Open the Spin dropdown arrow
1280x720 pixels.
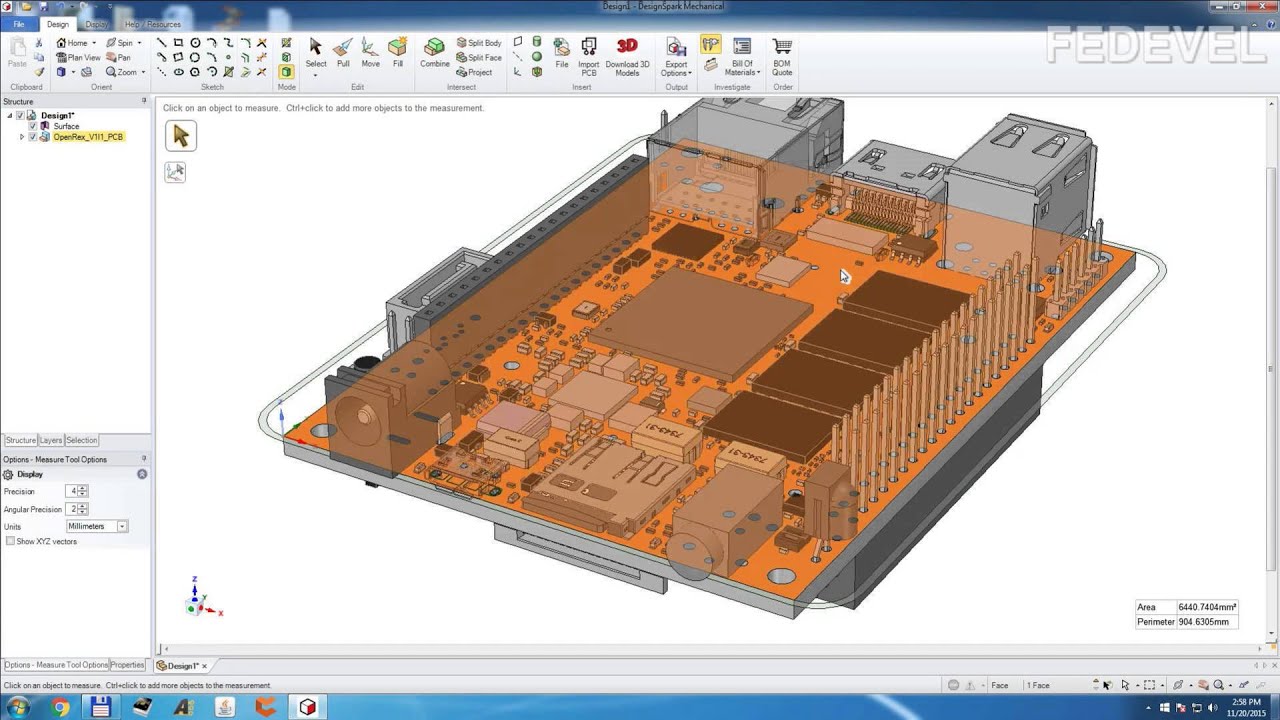click(139, 43)
